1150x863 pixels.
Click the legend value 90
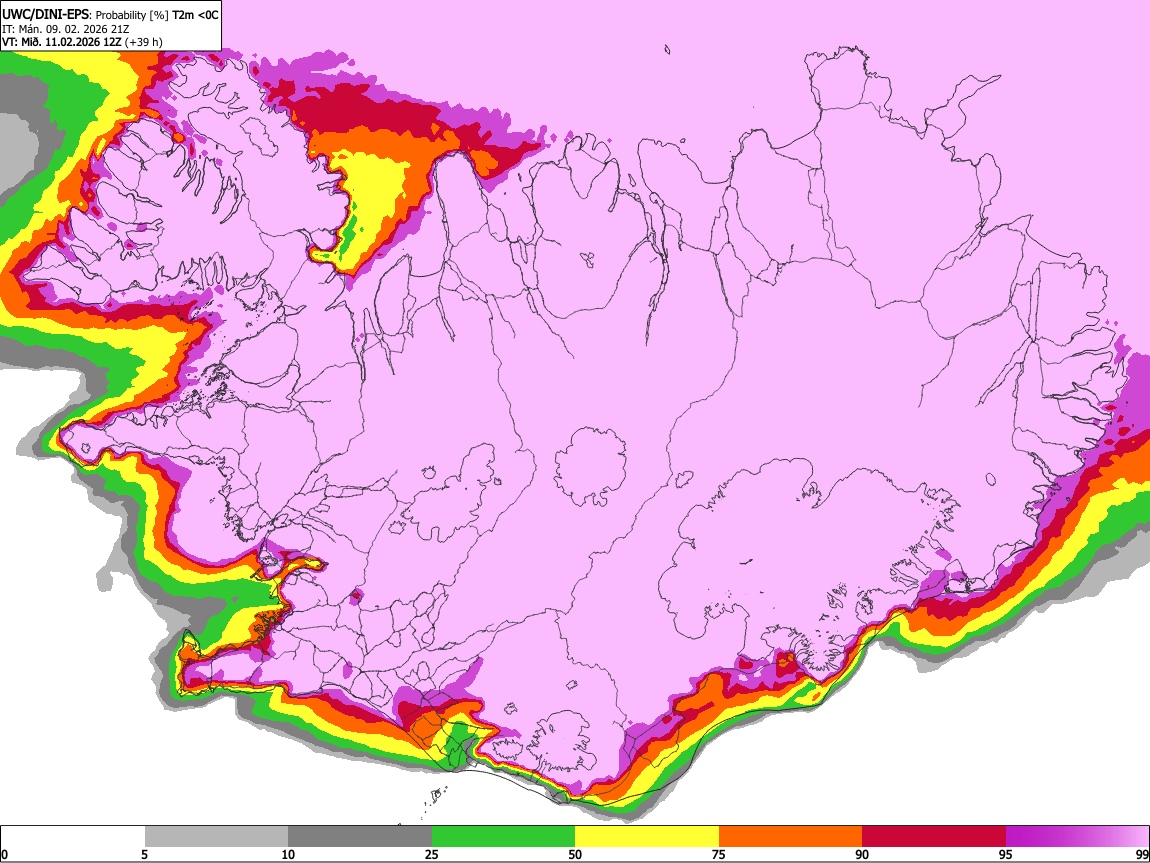click(862, 854)
